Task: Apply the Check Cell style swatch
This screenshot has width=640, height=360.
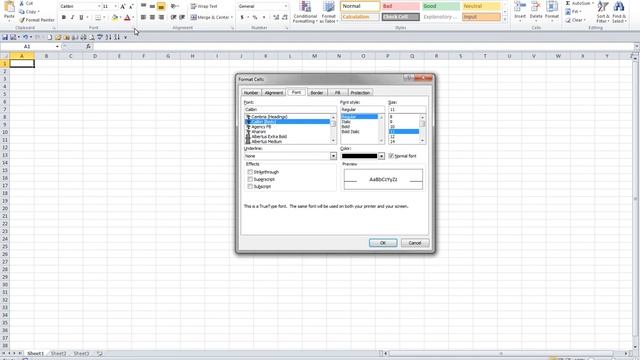Action: pos(400,17)
